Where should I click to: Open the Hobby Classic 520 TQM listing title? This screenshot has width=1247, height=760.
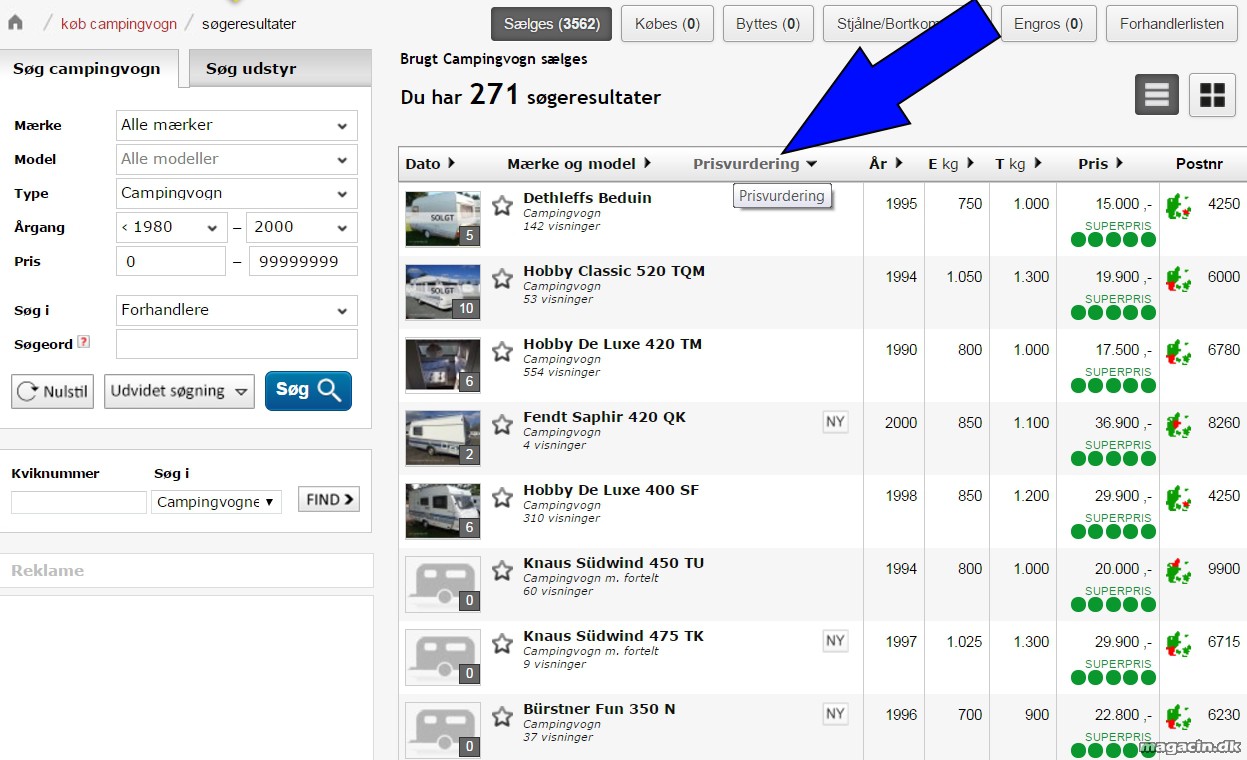pos(614,271)
